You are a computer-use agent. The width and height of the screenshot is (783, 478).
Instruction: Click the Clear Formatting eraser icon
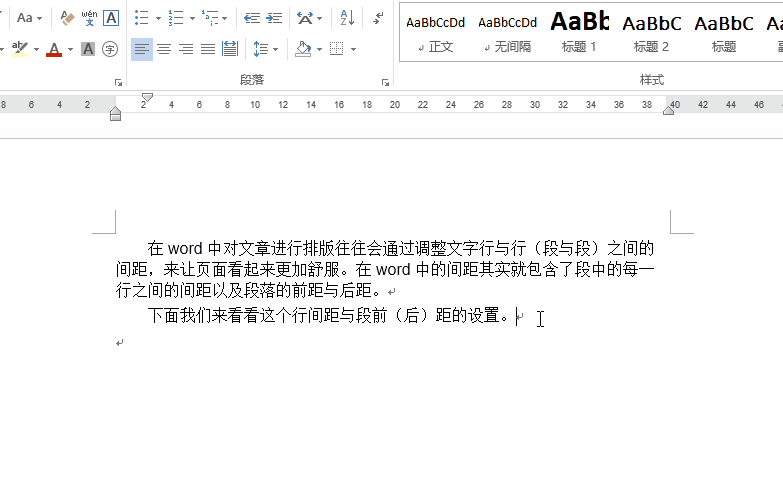coord(67,18)
